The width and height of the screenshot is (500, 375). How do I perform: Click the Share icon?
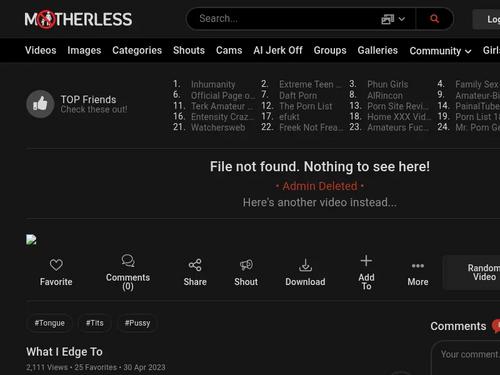coord(195,265)
